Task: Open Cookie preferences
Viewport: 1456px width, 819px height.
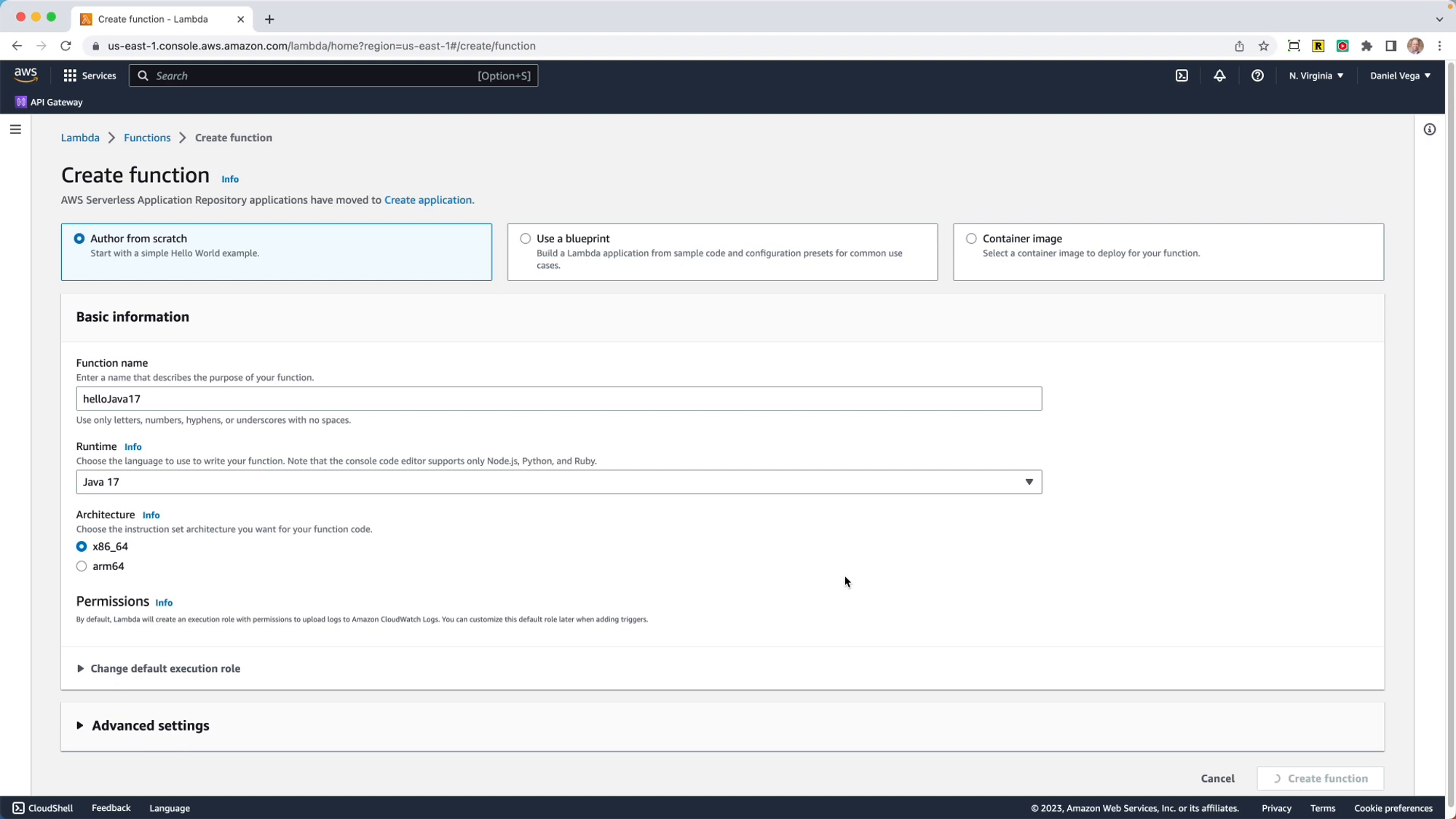Action: [1393, 808]
